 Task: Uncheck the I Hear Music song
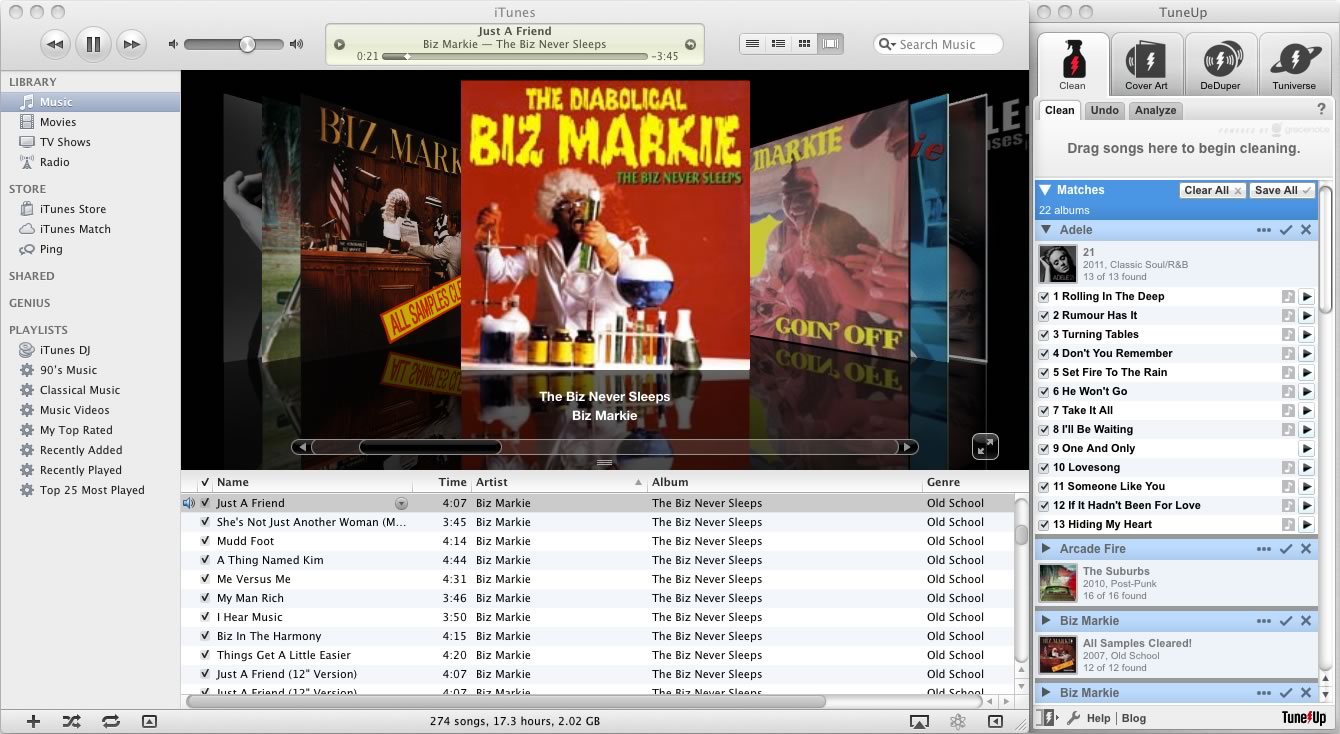(x=205, y=617)
